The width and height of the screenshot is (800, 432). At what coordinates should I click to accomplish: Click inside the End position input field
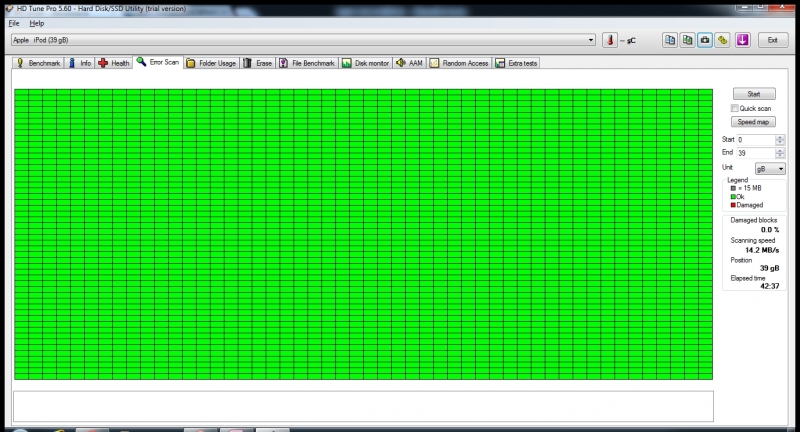(x=755, y=153)
